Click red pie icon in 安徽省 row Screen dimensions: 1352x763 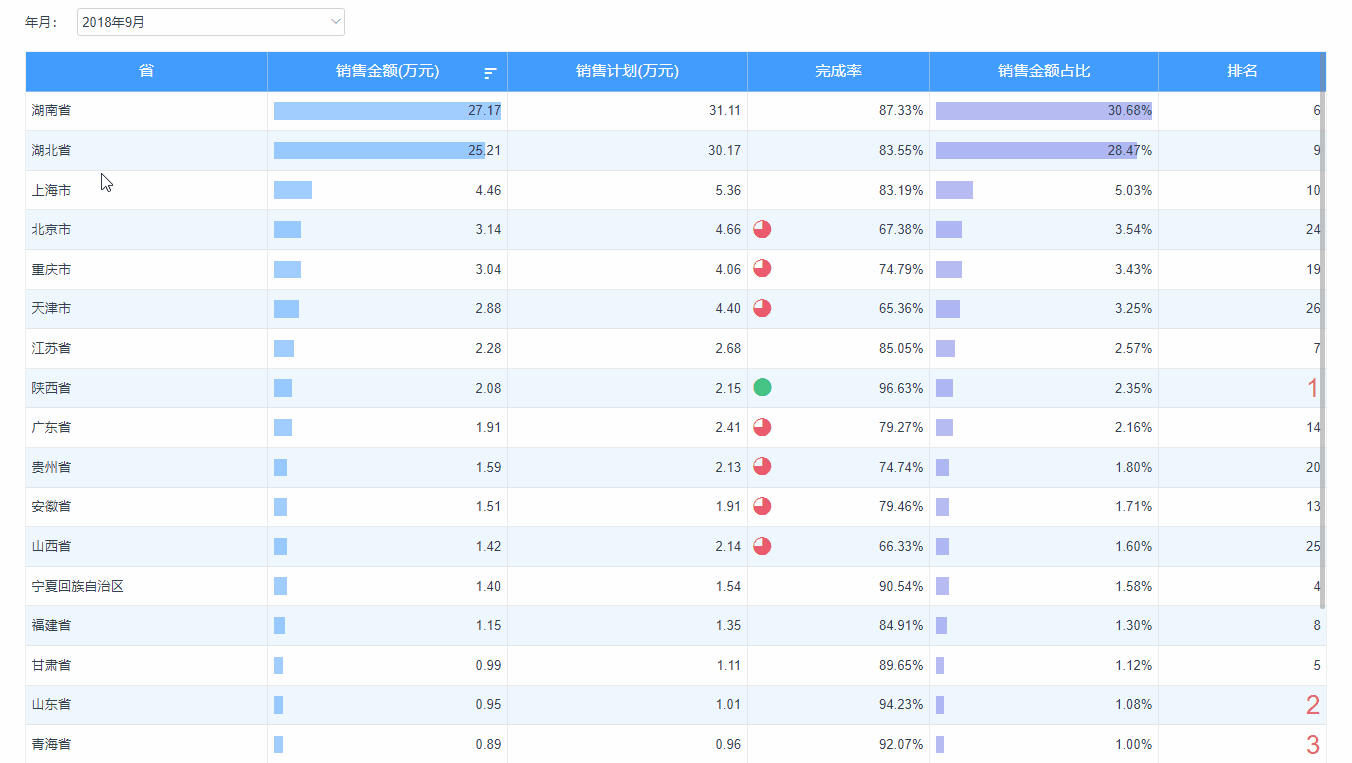pos(762,506)
